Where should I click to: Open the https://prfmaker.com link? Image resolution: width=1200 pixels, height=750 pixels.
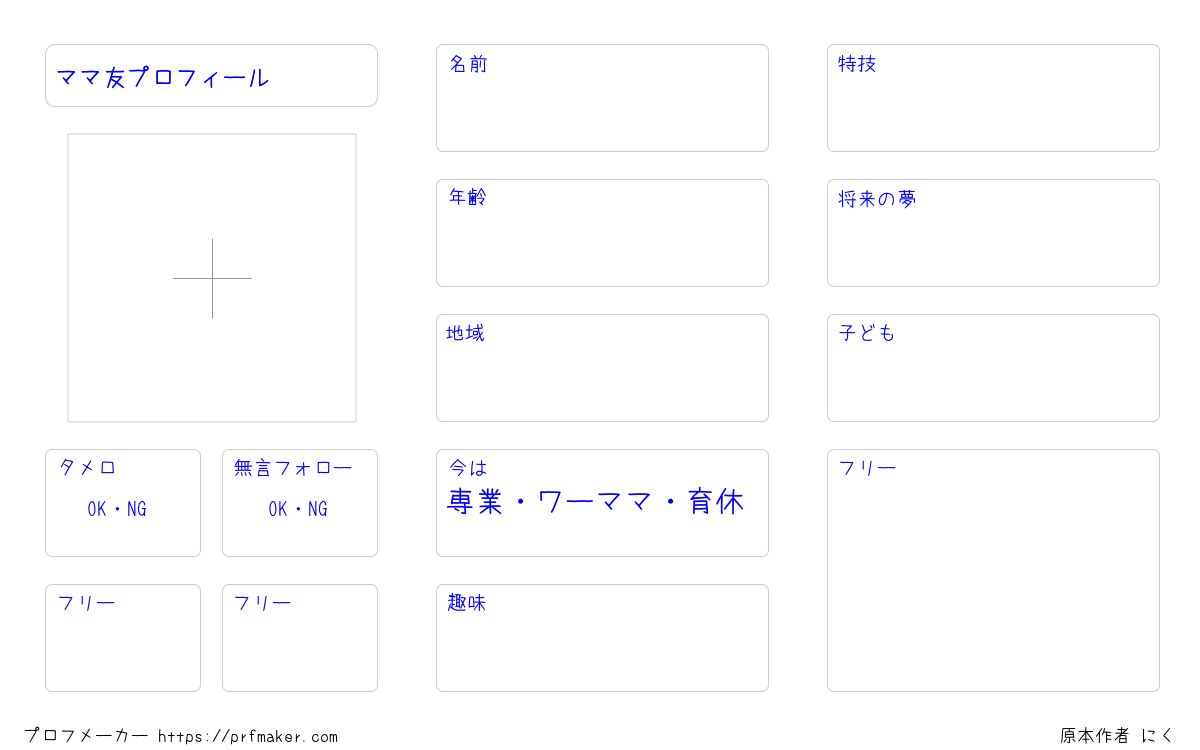point(248,737)
